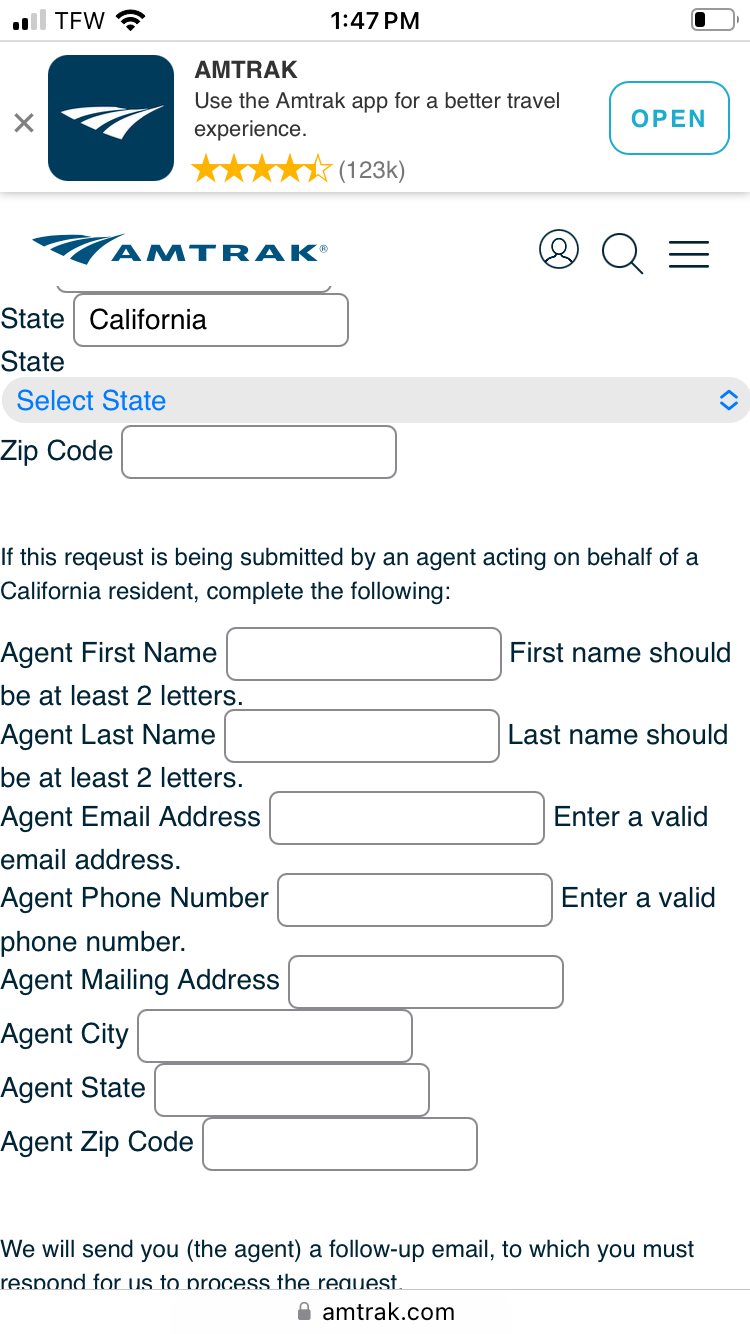Open the Amtrak app via OPEN button
This screenshot has width=750, height=1334.
[x=669, y=118]
